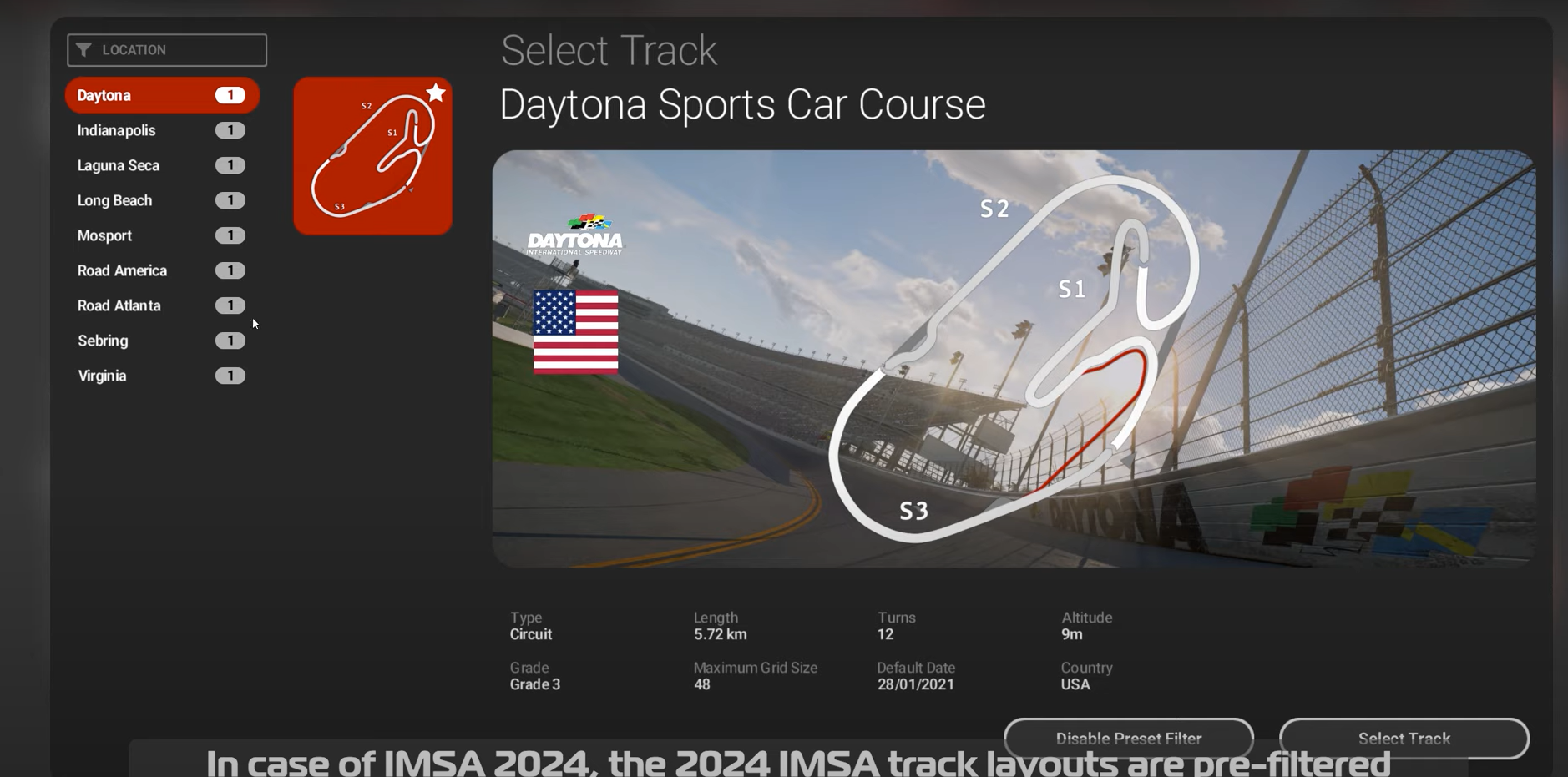The image size is (1568, 777).
Task: Select the red Daytona track layout thumbnail
Action: coord(373,156)
